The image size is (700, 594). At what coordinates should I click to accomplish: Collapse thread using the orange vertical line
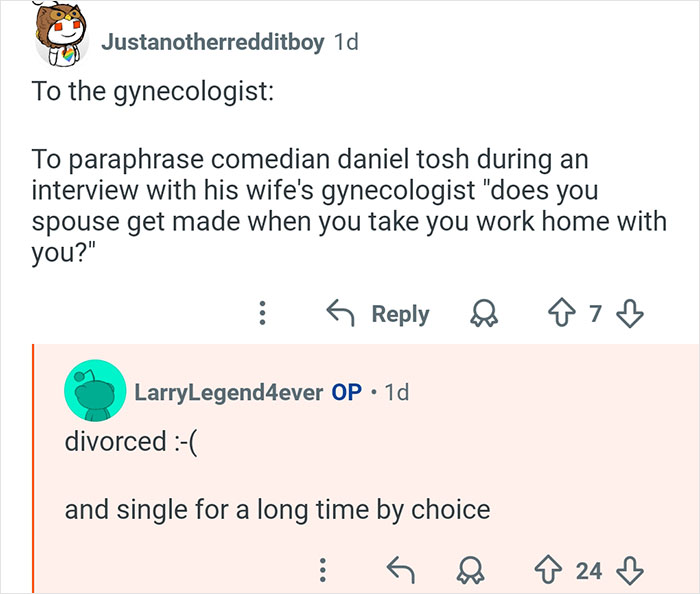(33, 468)
